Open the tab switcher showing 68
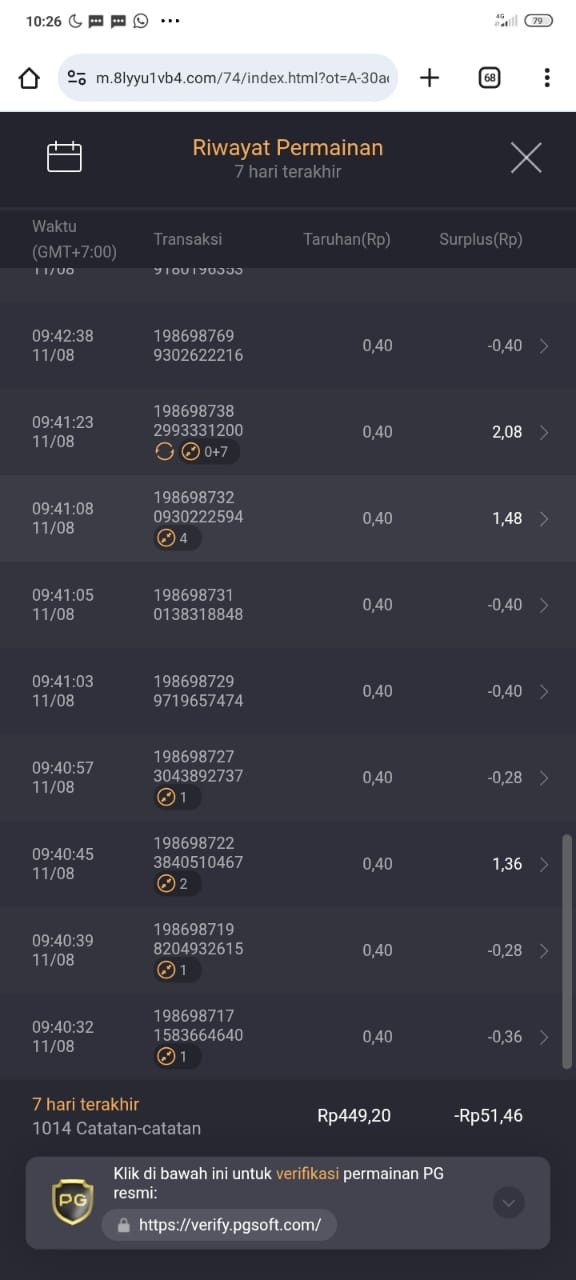 point(489,78)
